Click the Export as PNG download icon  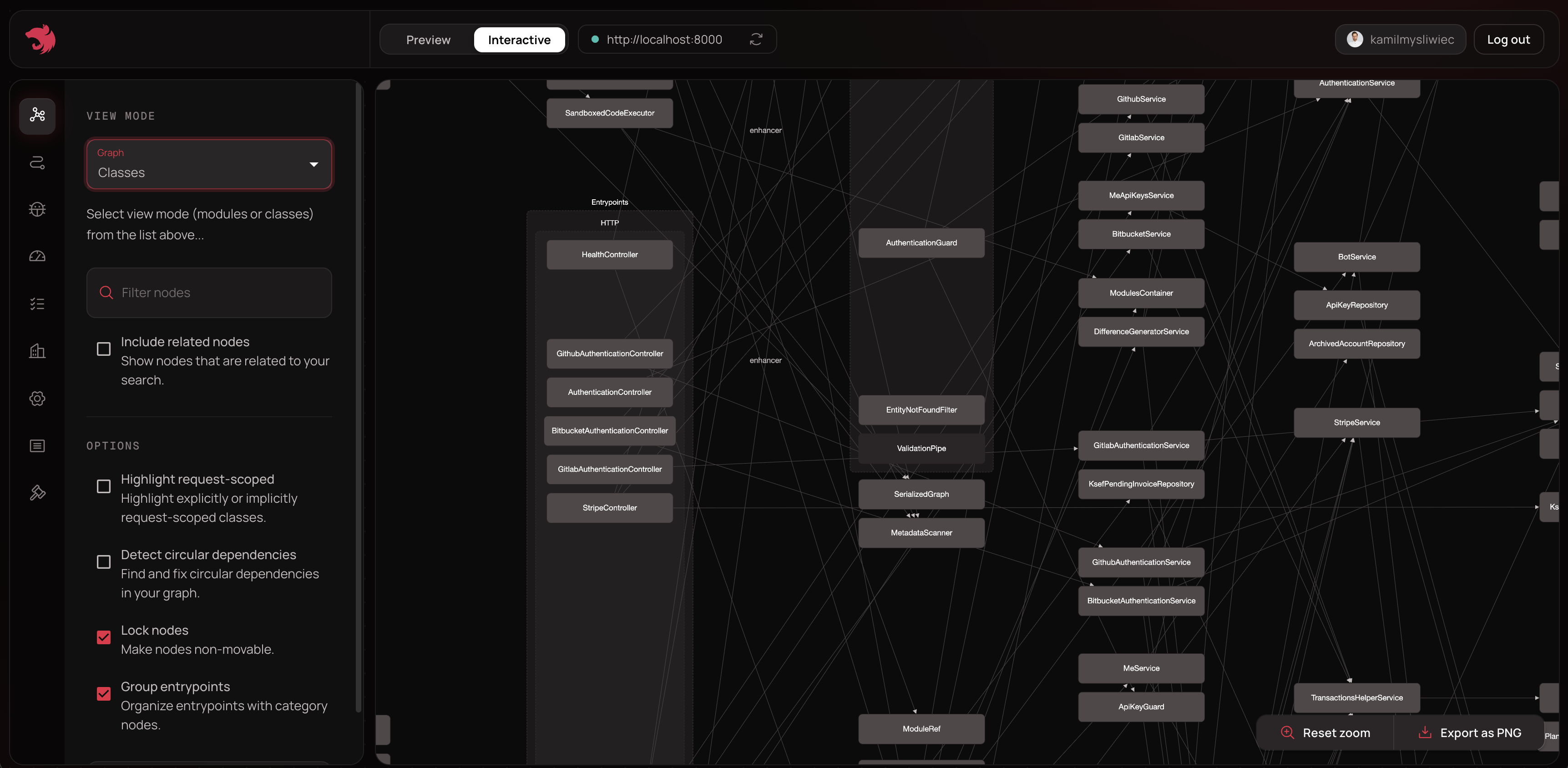(1425, 733)
